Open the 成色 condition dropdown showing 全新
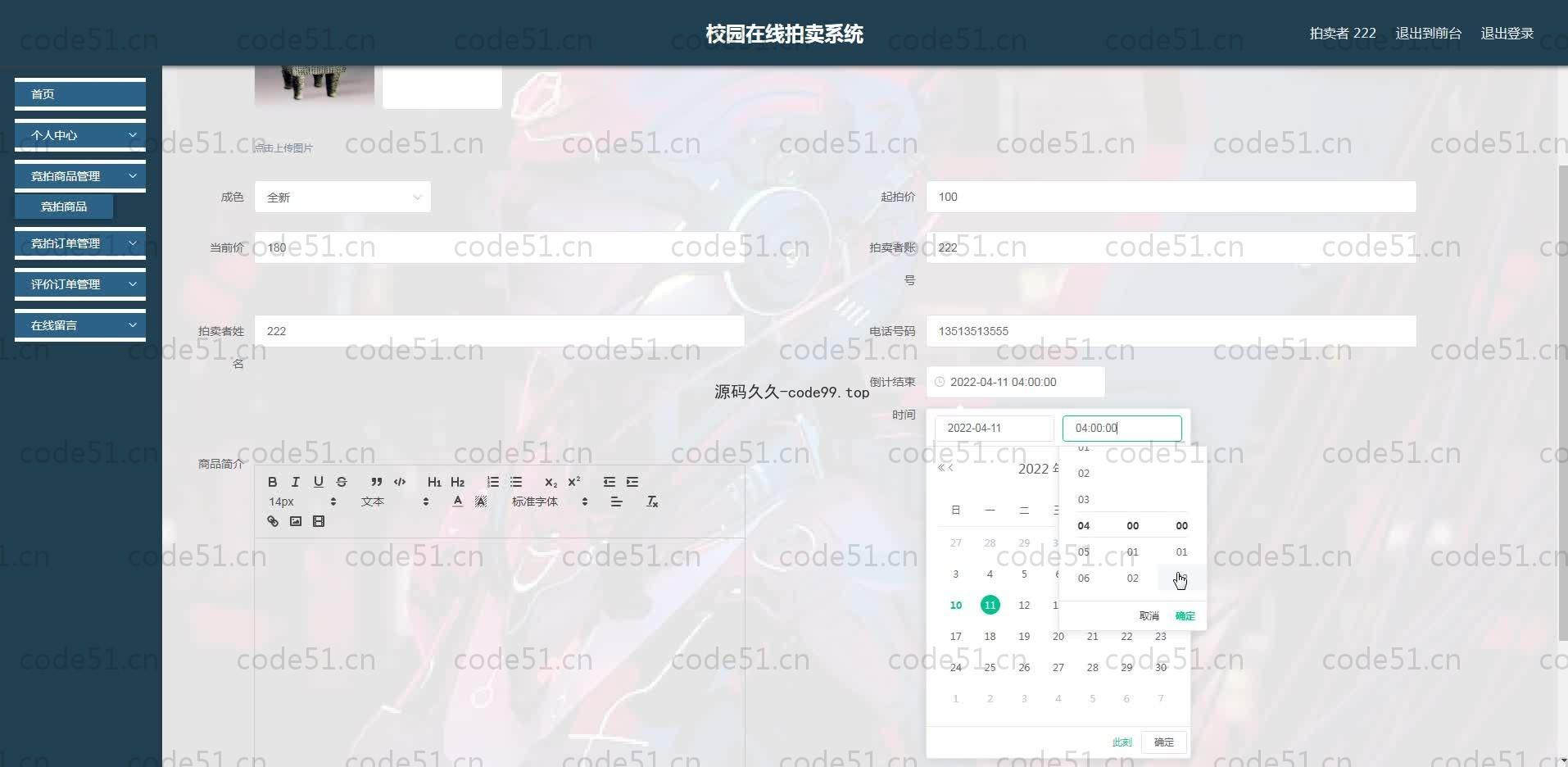 [342, 197]
